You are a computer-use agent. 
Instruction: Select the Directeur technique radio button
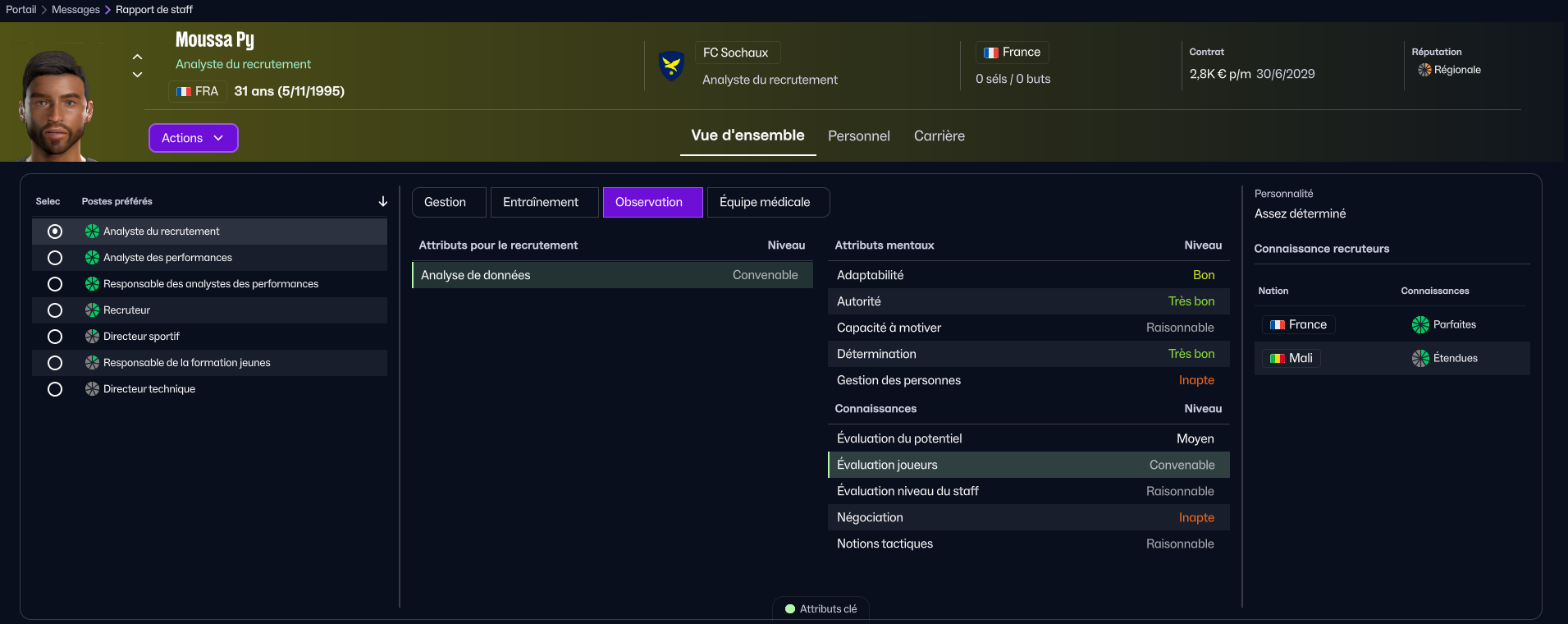pos(55,389)
